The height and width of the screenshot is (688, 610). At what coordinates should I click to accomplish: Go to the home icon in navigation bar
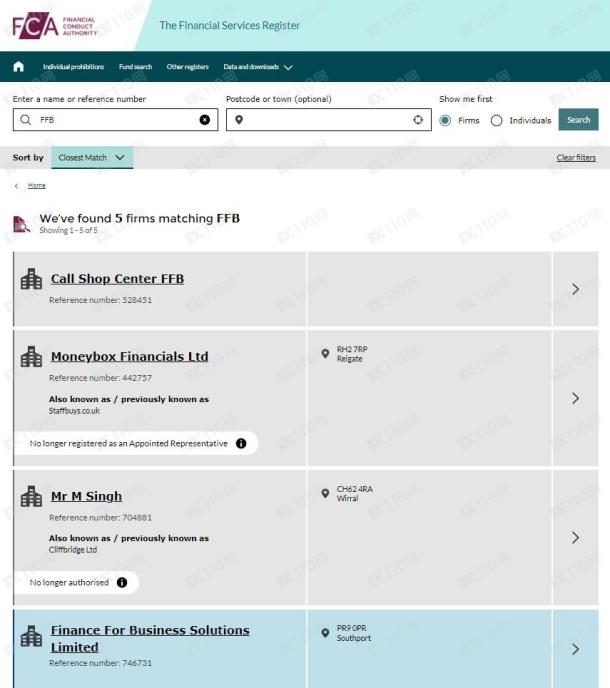point(18,67)
